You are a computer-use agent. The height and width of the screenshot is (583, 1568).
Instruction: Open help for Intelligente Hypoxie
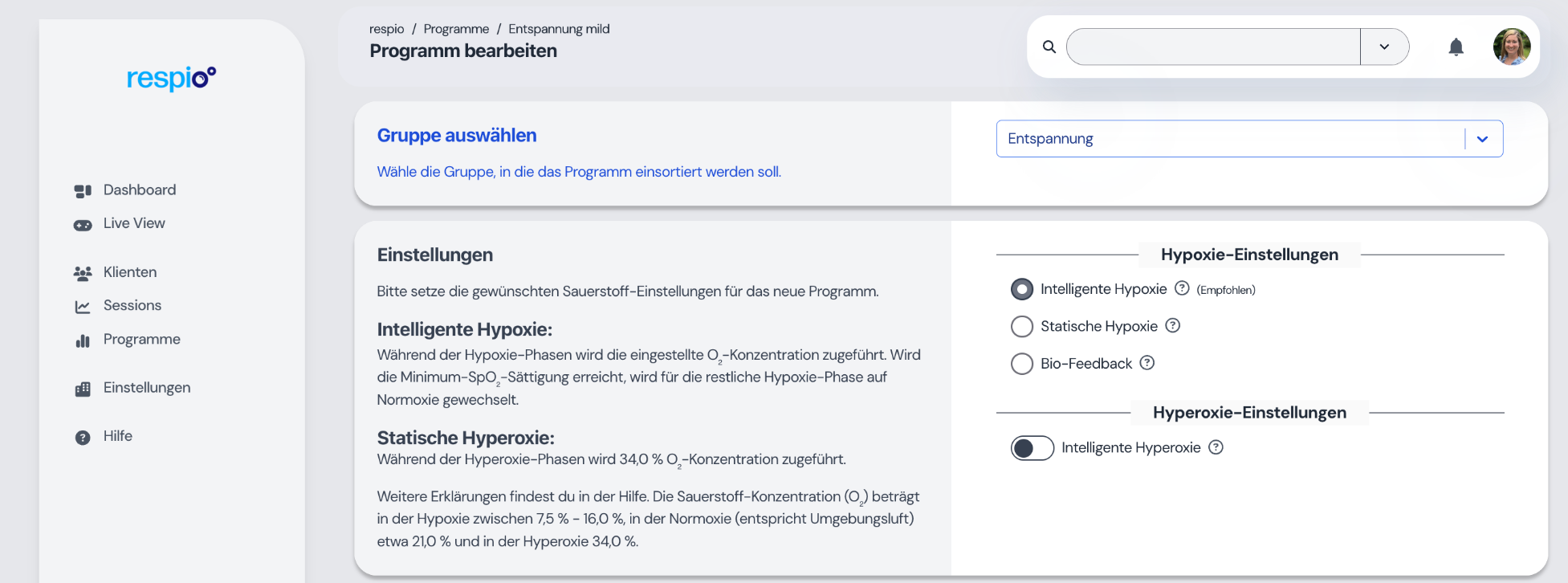[x=1182, y=288]
